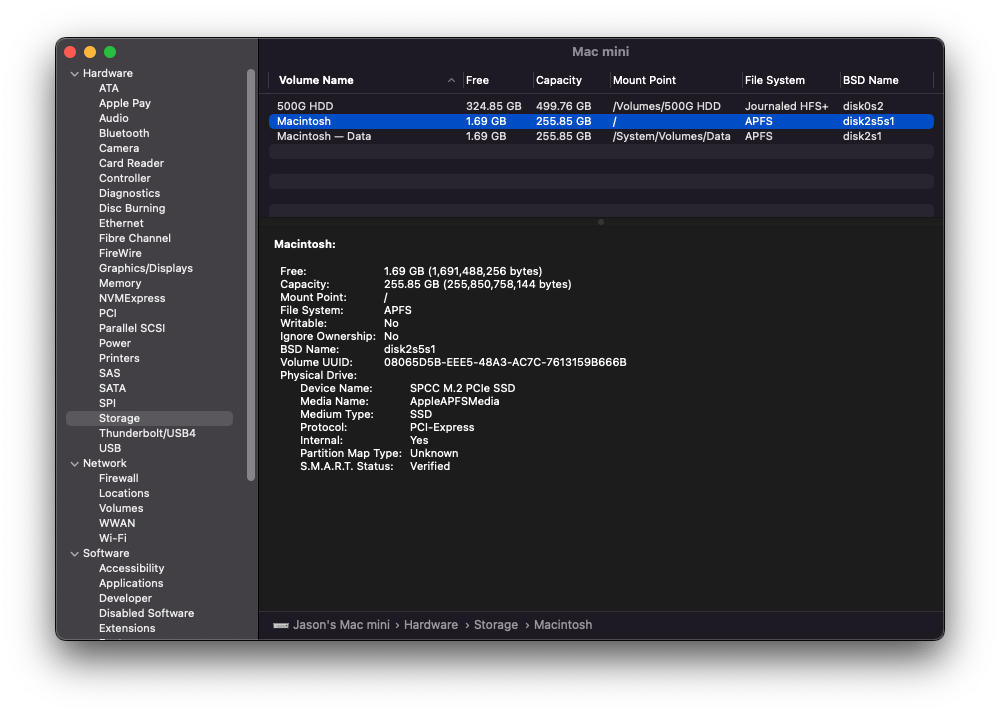Collapse the Hardware section
Image resolution: width=1000 pixels, height=714 pixels.
pos(74,73)
